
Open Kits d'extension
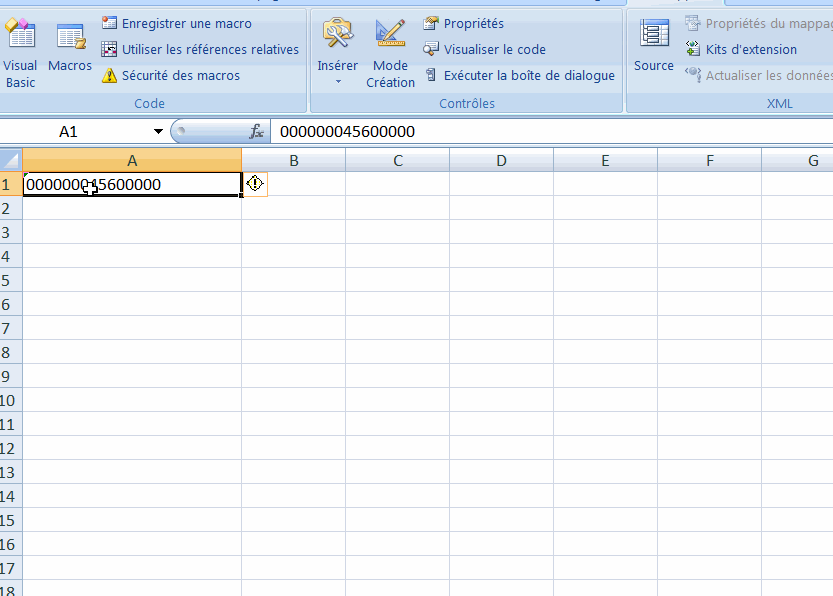click(x=740, y=49)
